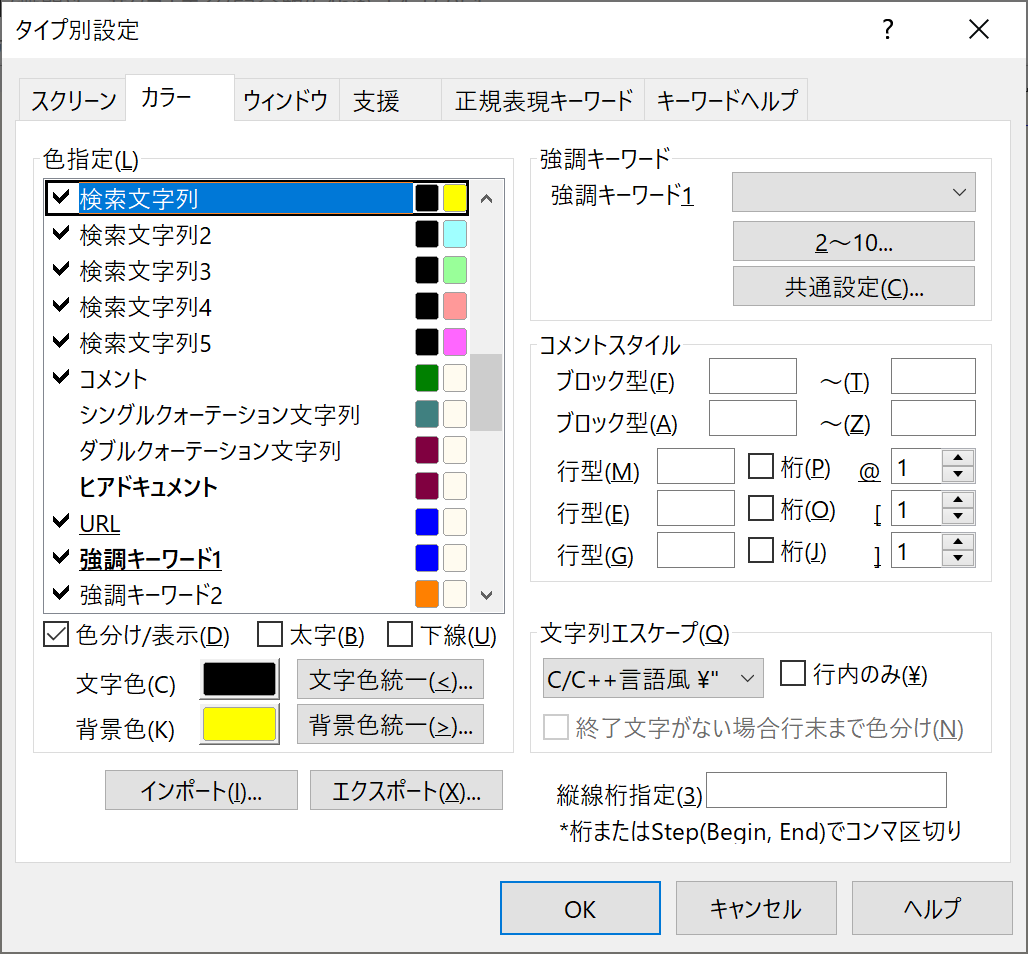
Task: Click 文字色統一(<)... button
Action: pyautogui.click(x=390, y=679)
